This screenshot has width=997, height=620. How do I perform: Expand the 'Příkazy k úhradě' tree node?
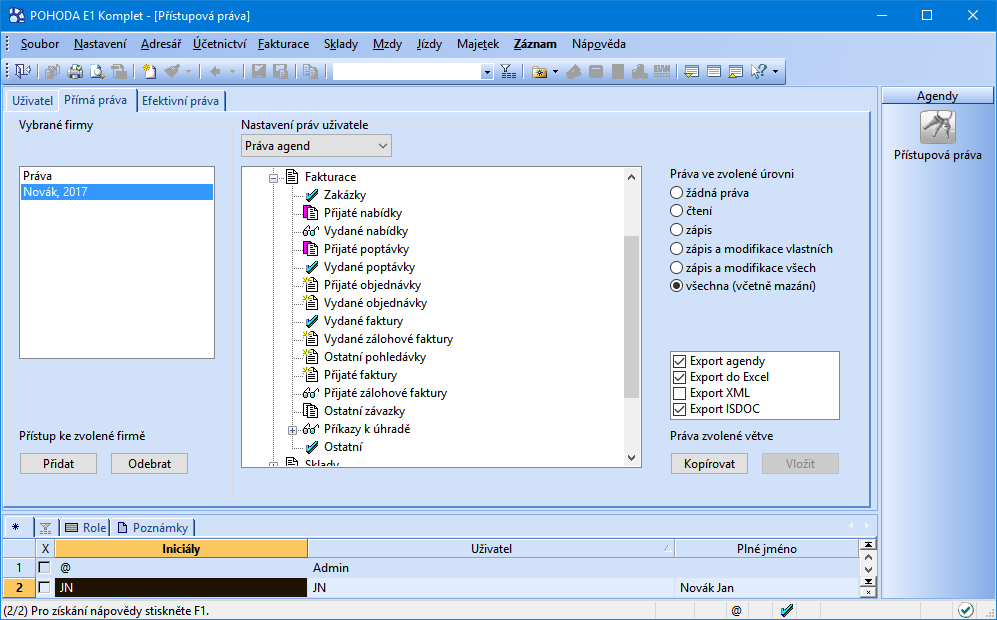292,430
